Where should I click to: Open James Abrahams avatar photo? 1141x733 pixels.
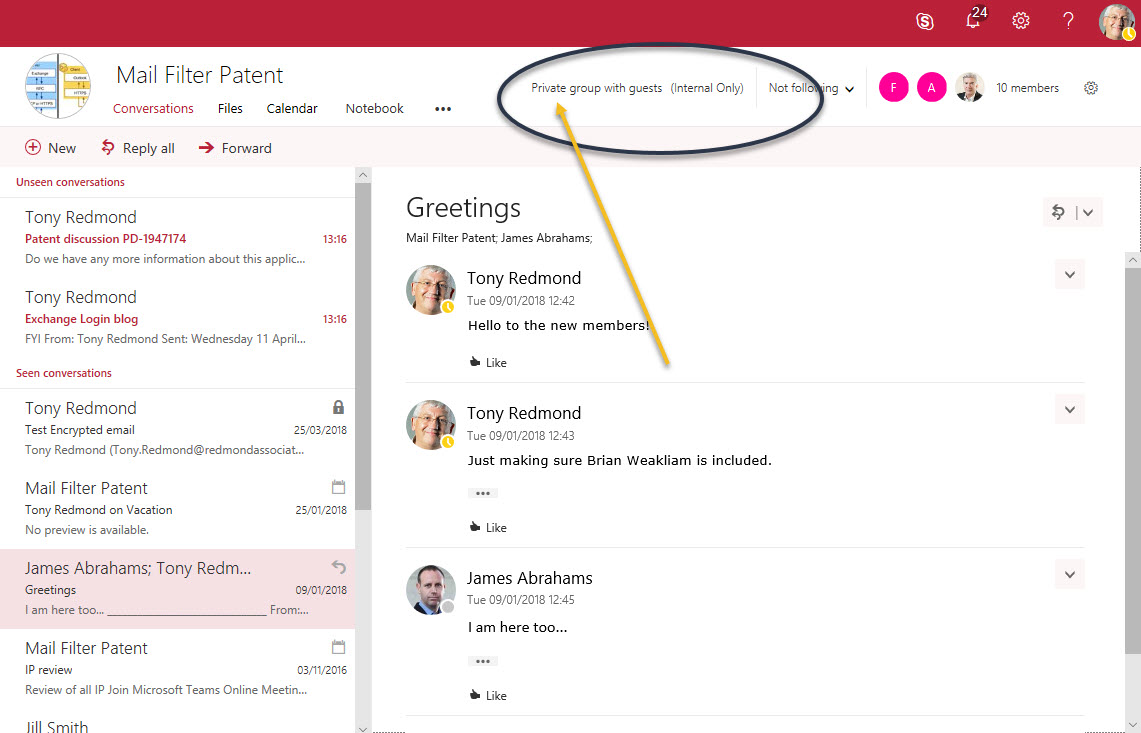click(x=431, y=590)
